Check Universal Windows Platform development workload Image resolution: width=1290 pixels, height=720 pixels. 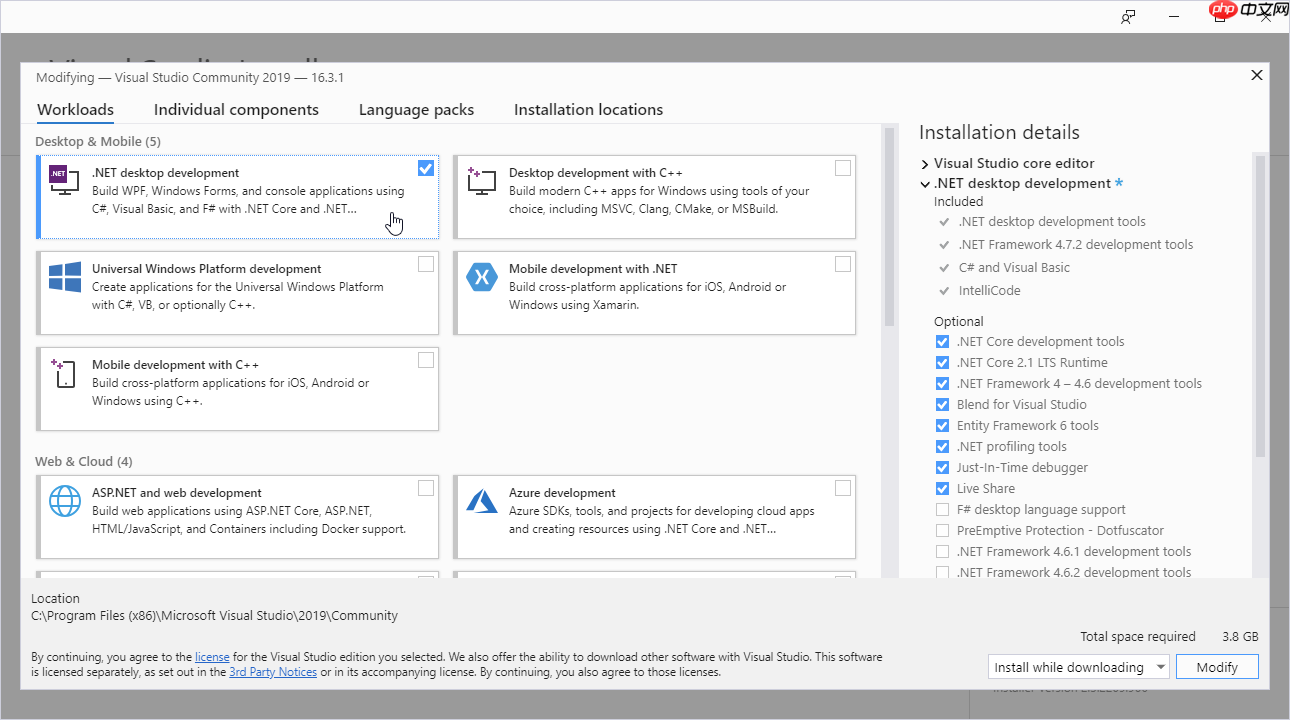pos(426,264)
